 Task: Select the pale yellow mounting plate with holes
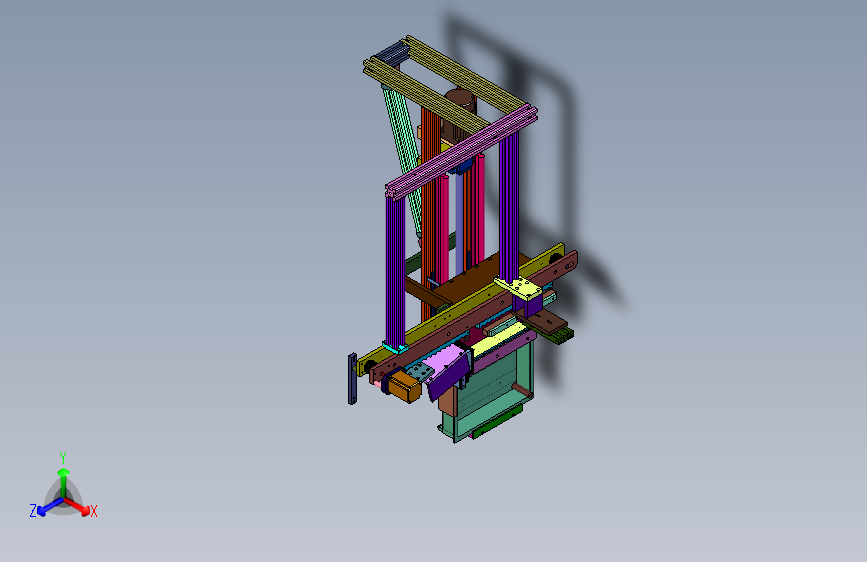click(x=519, y=289)
